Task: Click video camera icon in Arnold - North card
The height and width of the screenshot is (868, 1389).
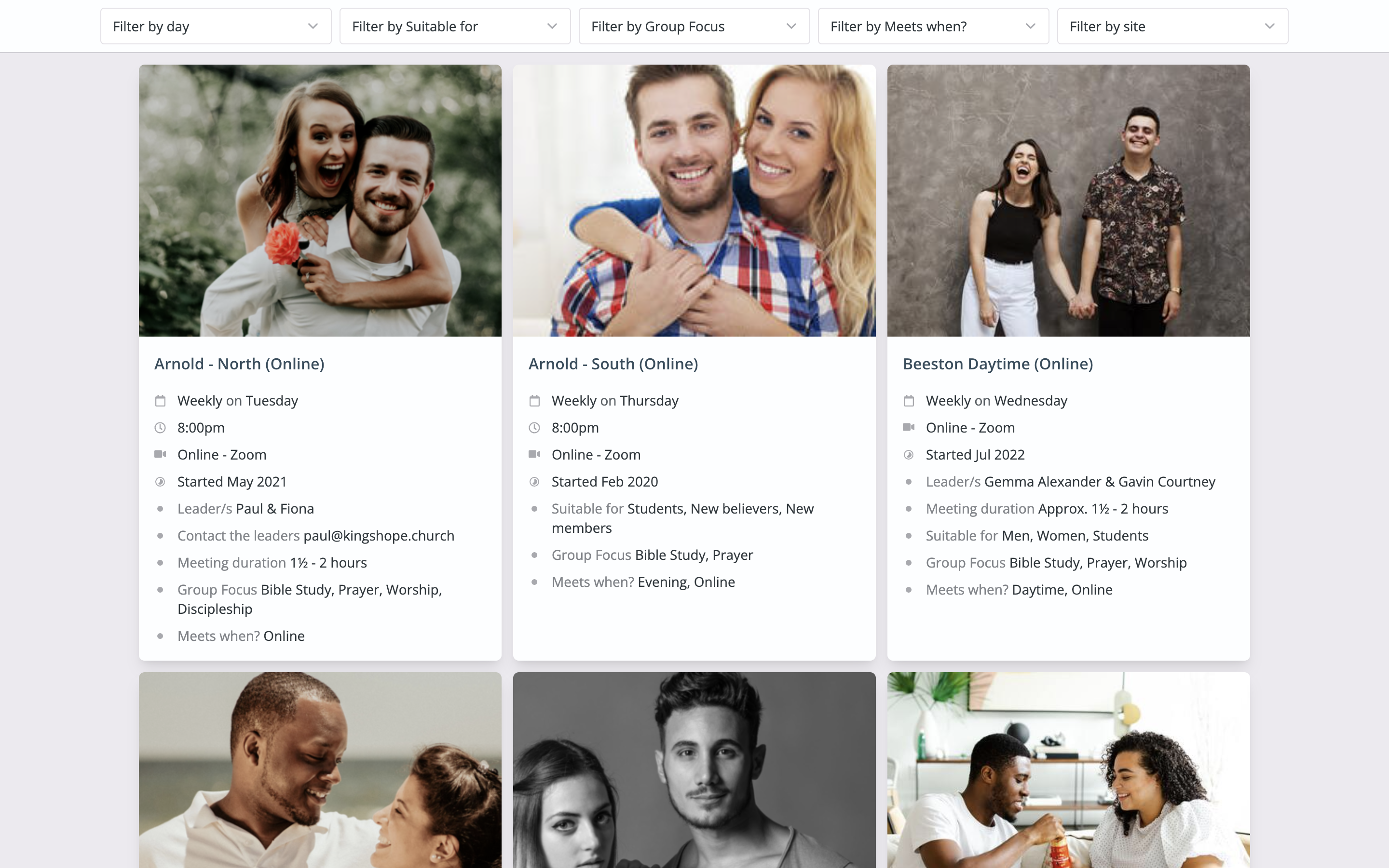Action: tap(160, 454)
